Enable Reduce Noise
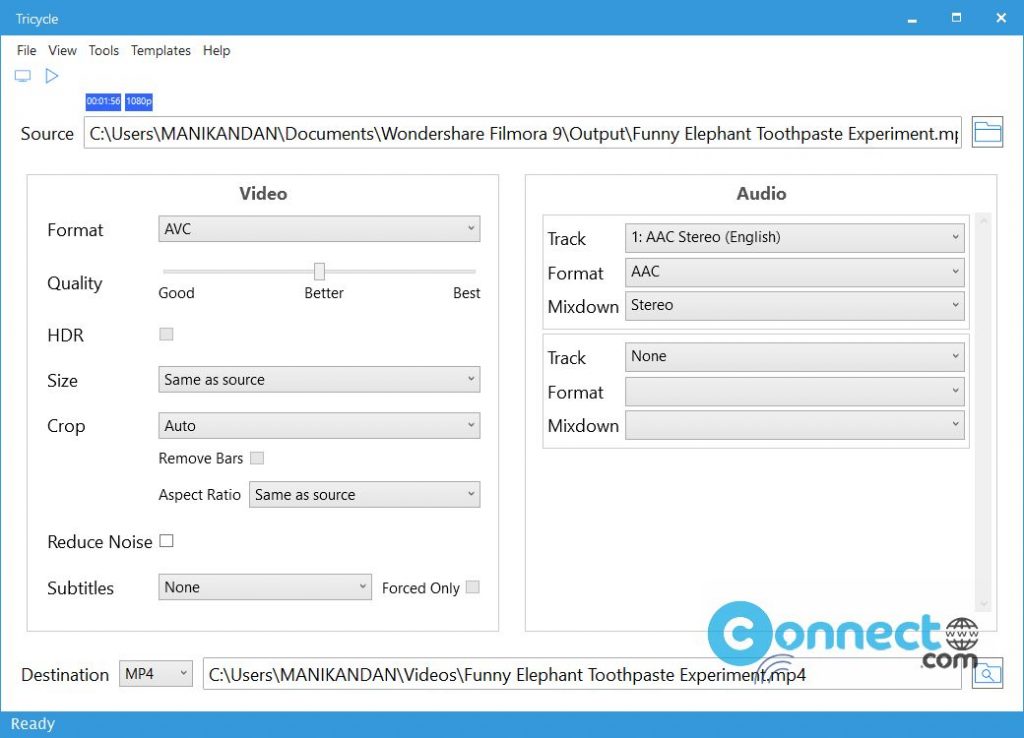This screenshot has height=738, width=1024. click(x=166, y=541)
